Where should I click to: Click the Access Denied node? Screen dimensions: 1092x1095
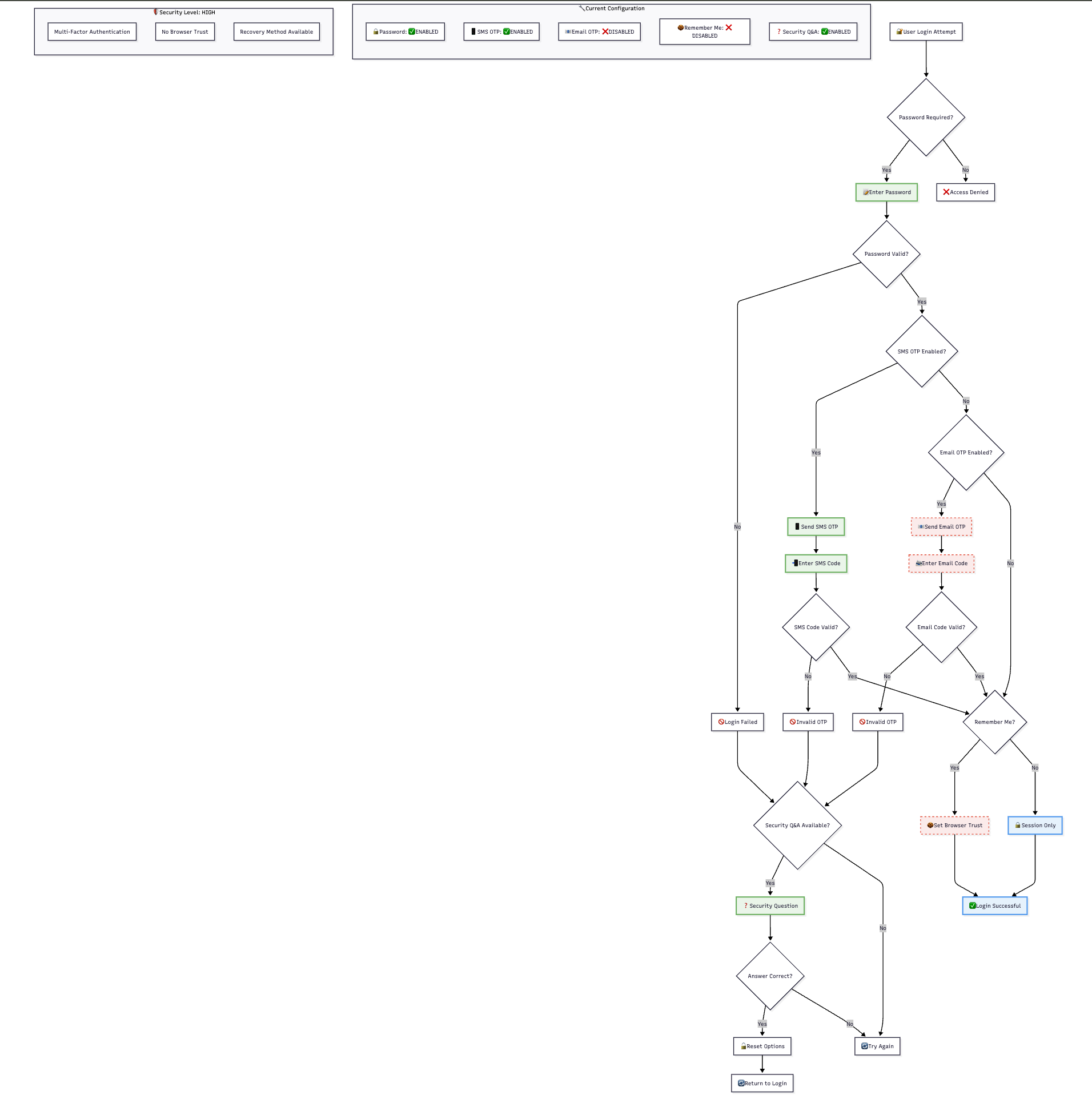click(x=965, y=192)
